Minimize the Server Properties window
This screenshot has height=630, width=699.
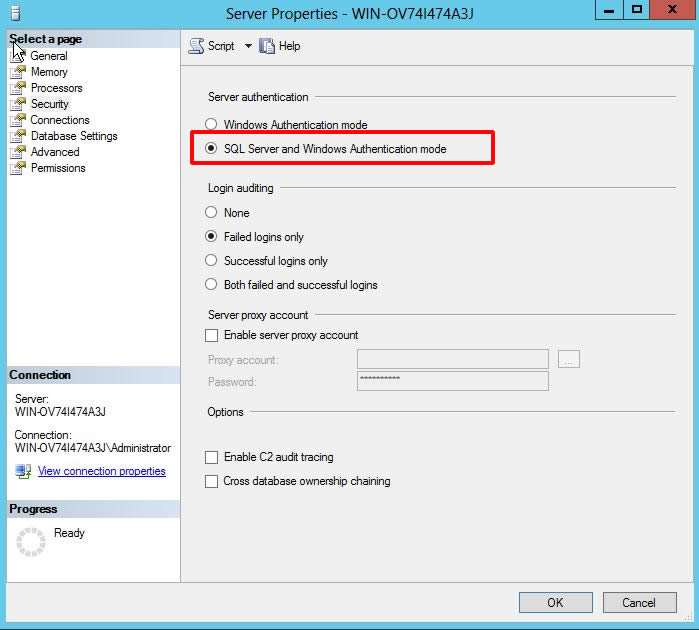pos(609,10)
